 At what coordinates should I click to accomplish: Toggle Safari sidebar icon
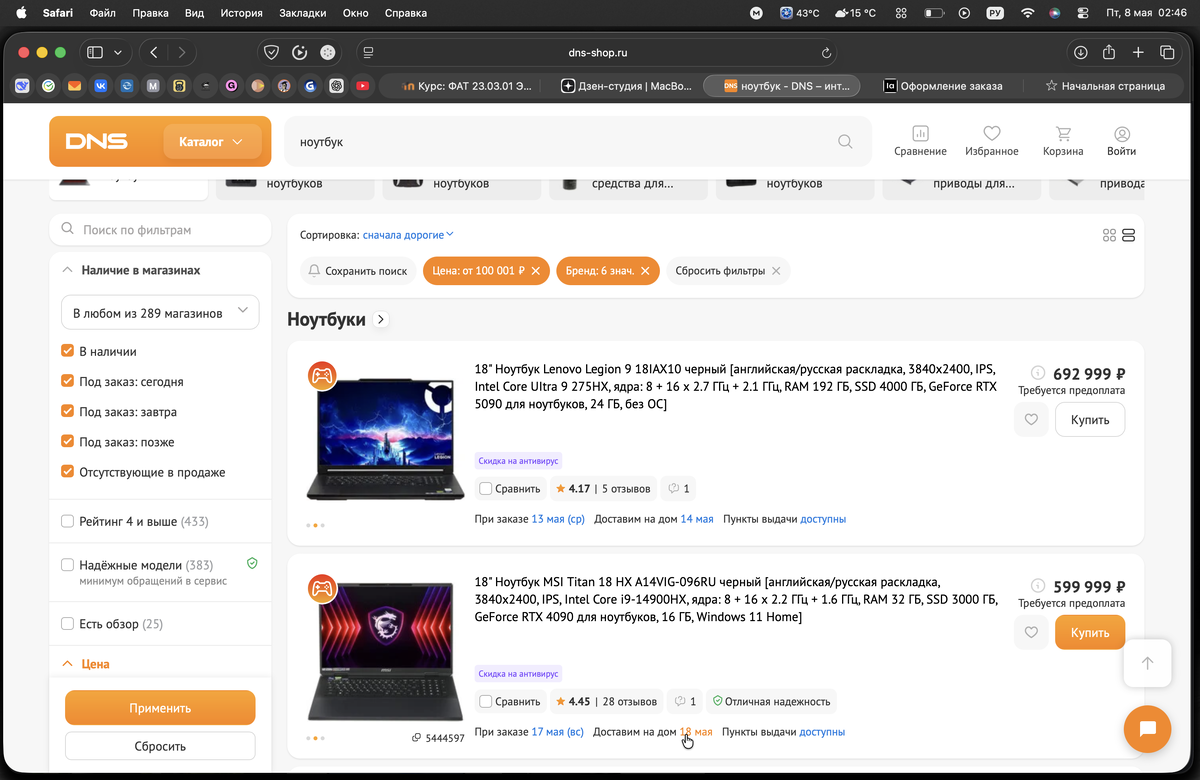point(95,52)
